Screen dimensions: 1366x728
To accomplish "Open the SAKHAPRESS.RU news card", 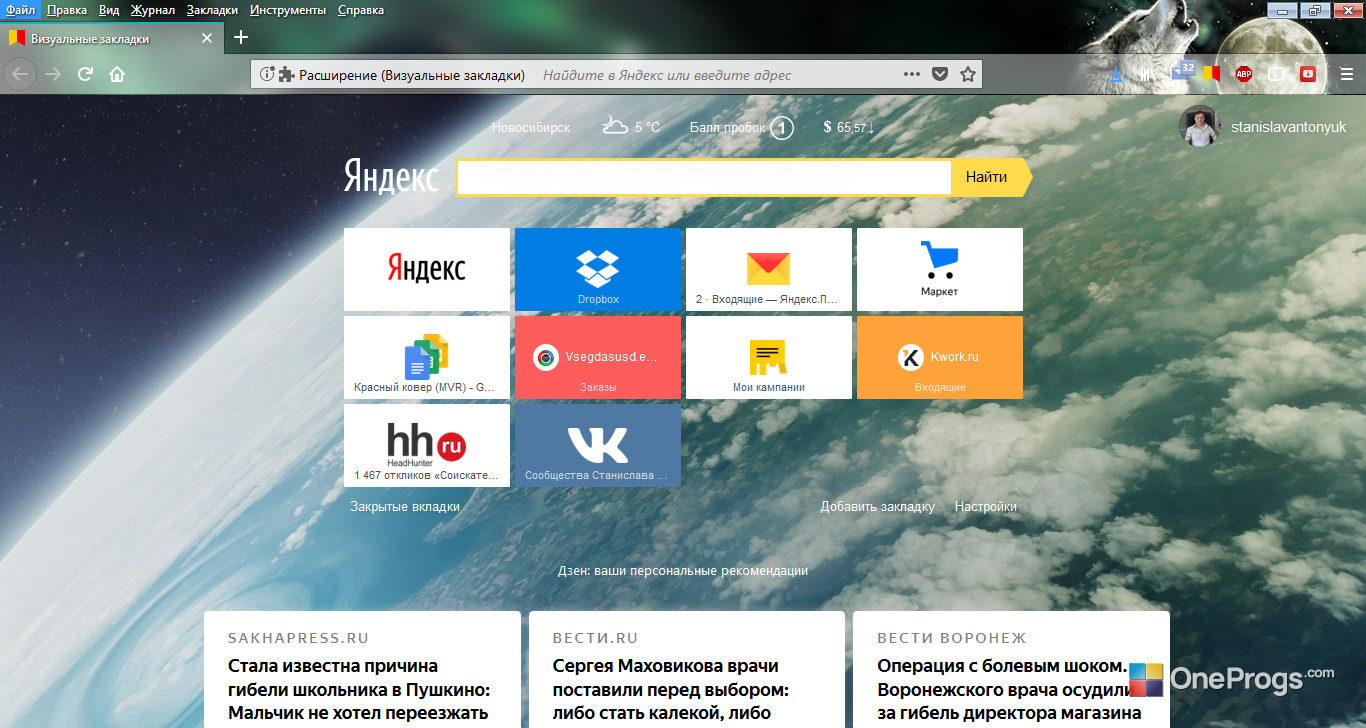I will [362, 670].
